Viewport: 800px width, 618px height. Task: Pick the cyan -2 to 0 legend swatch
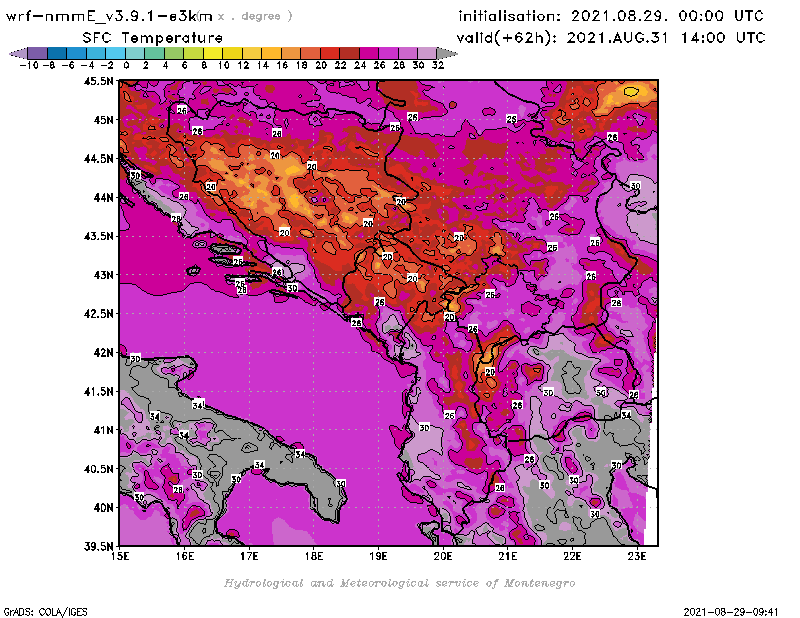click(x=115, y=53)
